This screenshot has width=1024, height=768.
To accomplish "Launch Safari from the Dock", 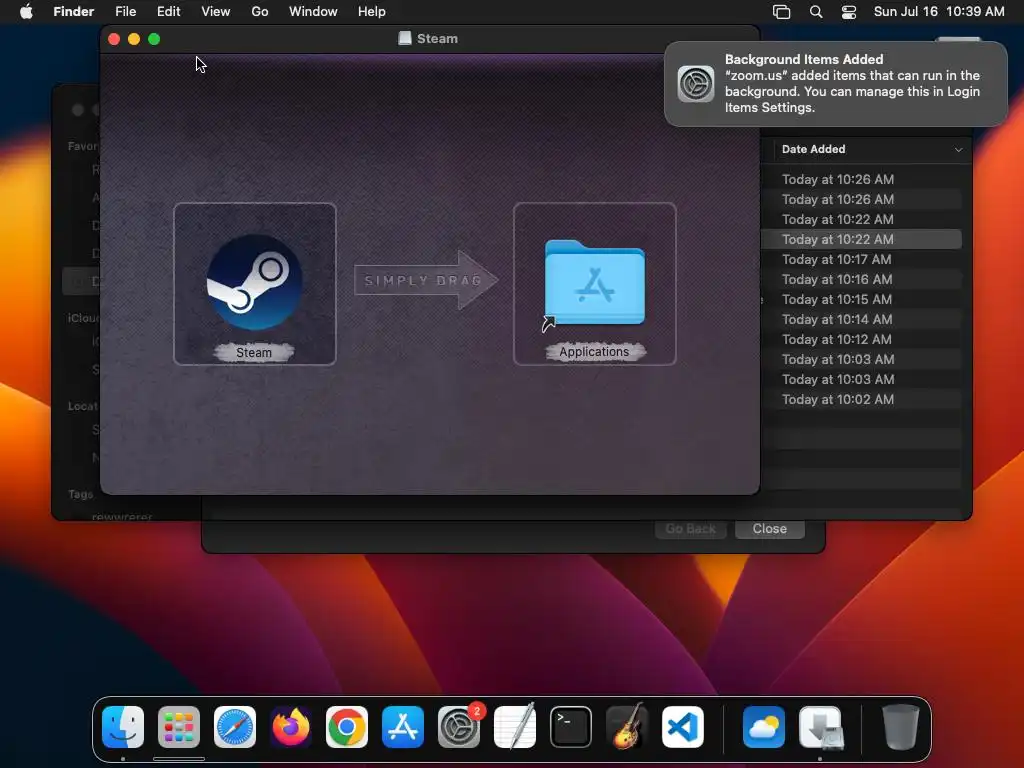I will (x=235, y=727).
